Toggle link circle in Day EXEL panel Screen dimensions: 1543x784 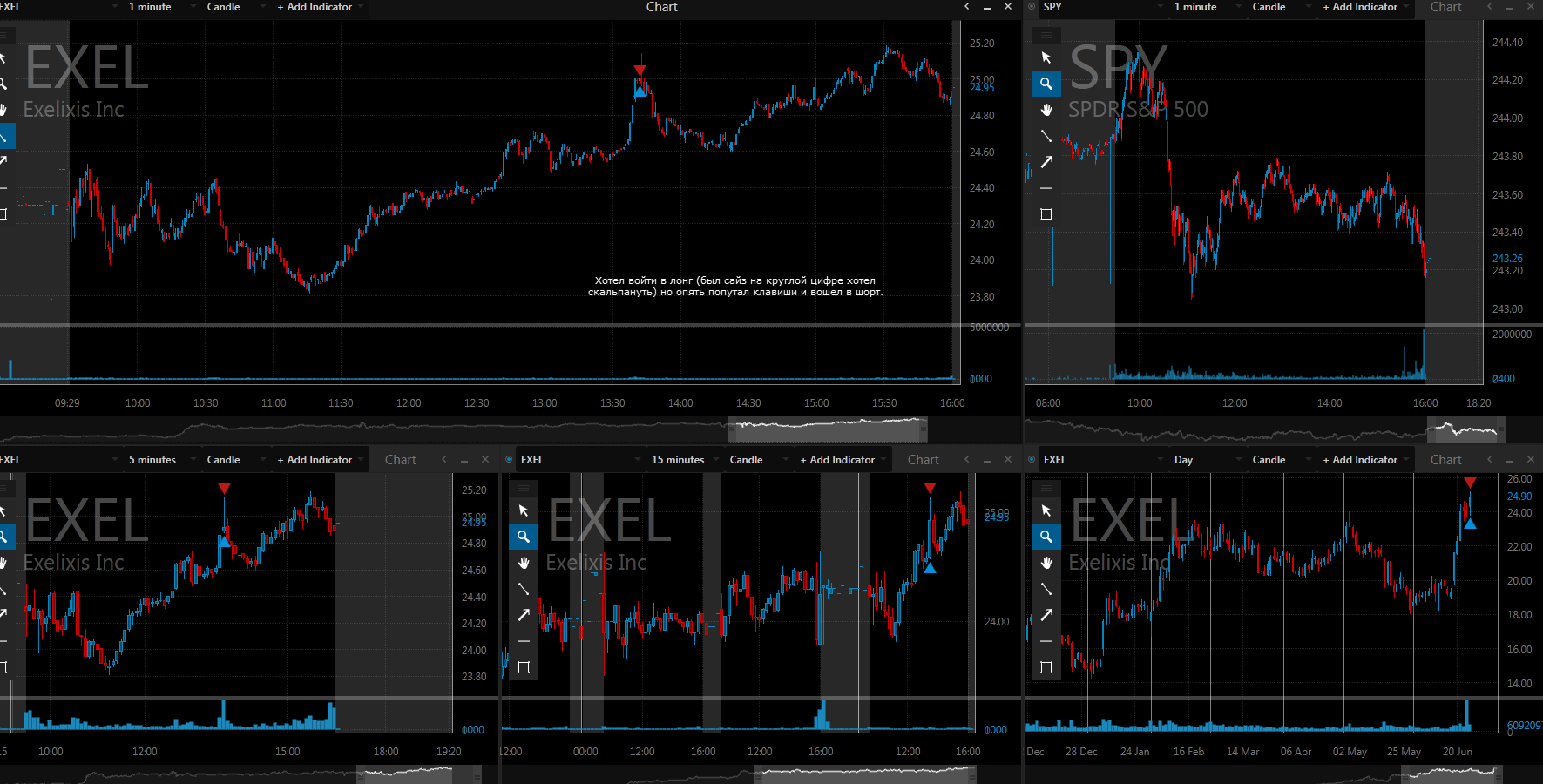(1032, 460)
